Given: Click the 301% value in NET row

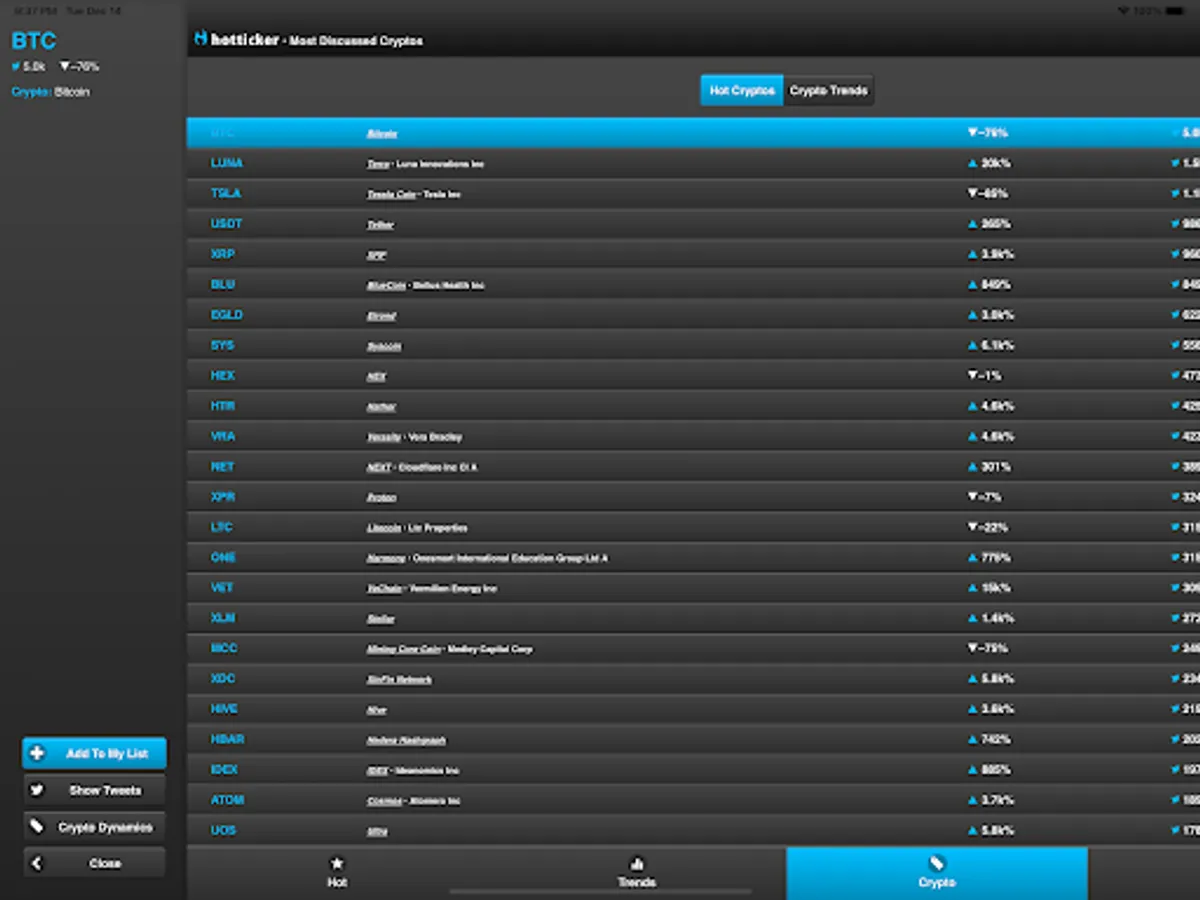Looking at the screenshot, I should [996, 467].
